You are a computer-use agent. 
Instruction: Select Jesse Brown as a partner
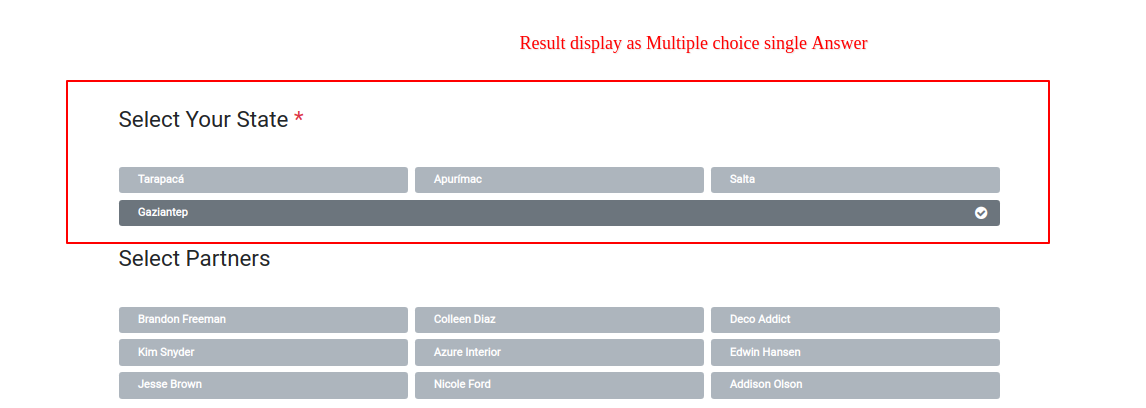(263, 385)
